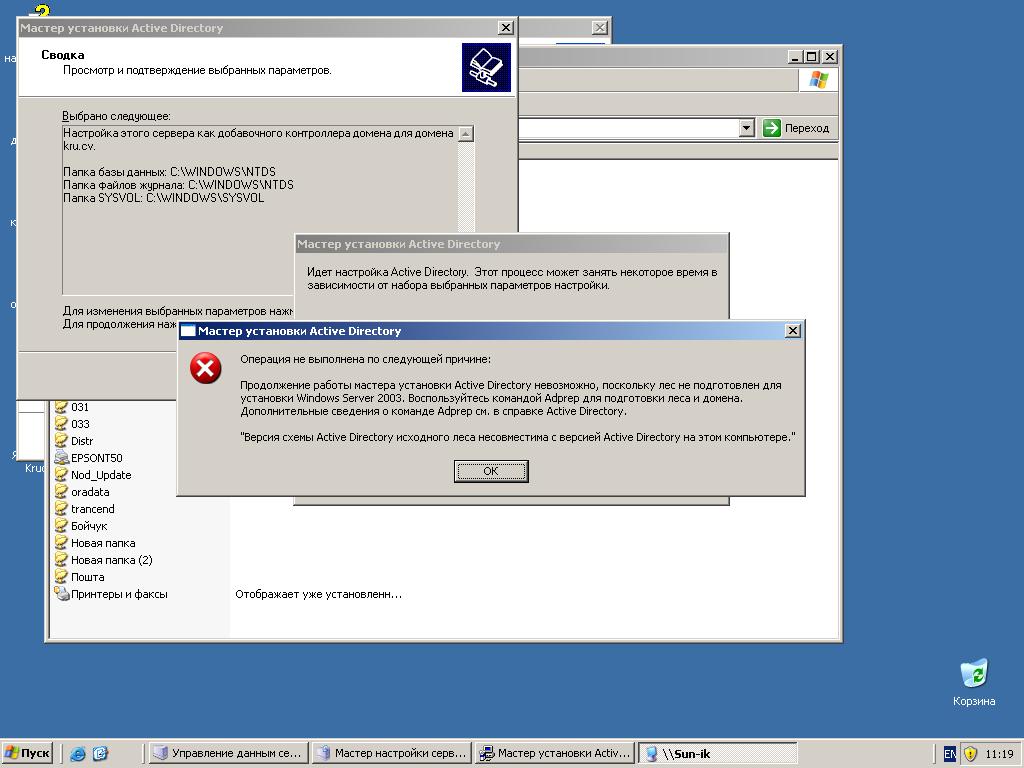The image size is (1024, 768).
Task: Close the Explorer \\Sun-ik window
Action: click(x=829, y=57)
